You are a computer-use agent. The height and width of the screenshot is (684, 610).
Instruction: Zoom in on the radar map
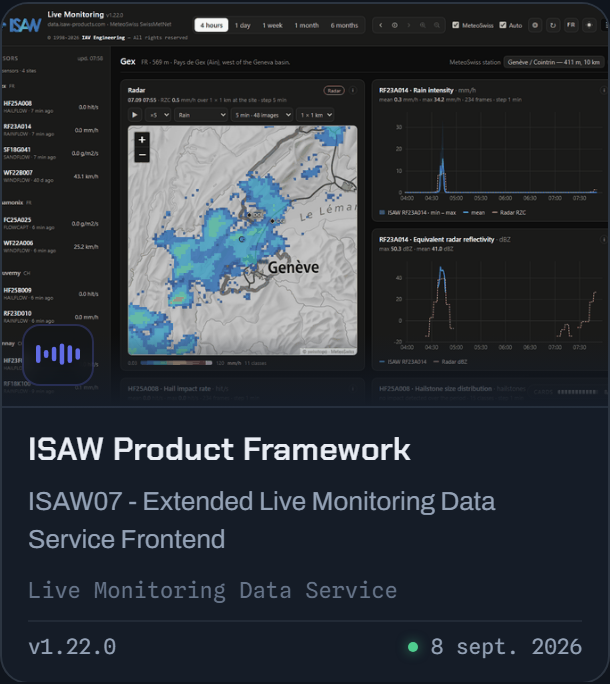[x=142, y=140]
